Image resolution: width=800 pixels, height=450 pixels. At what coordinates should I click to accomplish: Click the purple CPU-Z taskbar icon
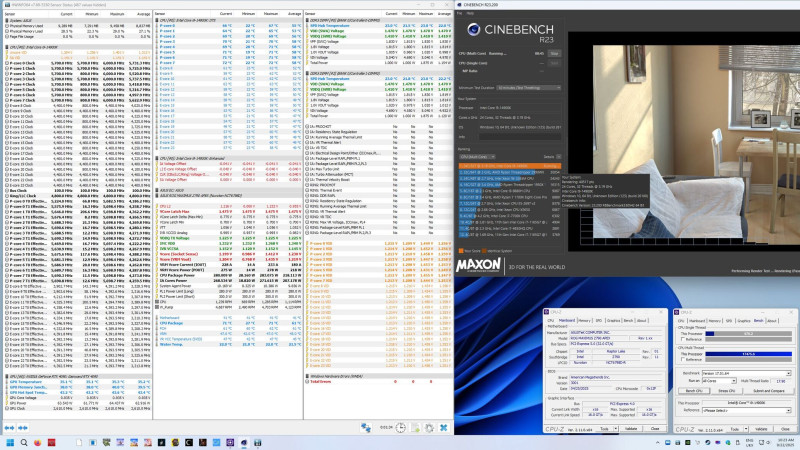(230, 442)
